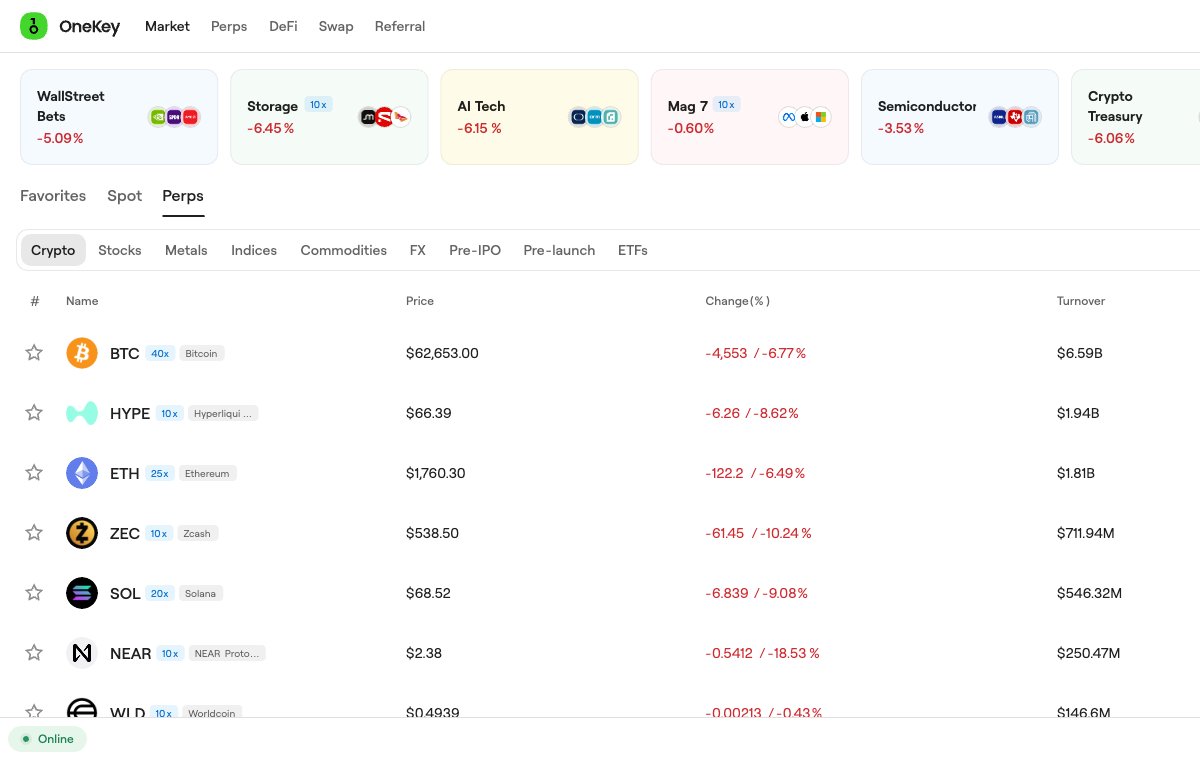
Task: Show Commodities perps
Action: (x=344, y=250)
